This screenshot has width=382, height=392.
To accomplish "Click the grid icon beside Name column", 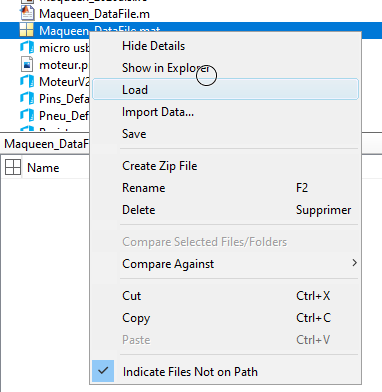I will (x=13, y=167).
